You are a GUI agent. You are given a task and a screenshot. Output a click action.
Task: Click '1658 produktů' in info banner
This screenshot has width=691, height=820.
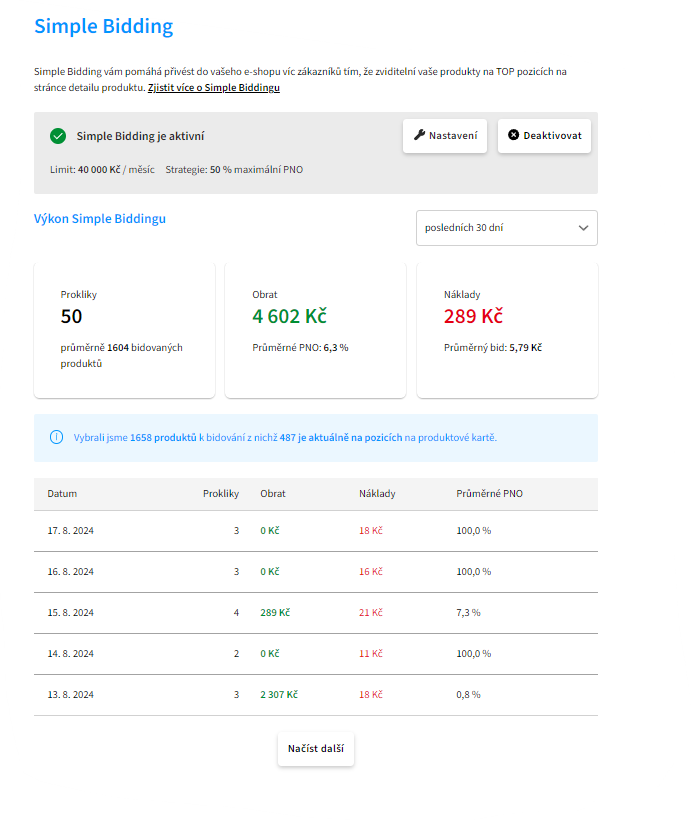pos(163,438)
